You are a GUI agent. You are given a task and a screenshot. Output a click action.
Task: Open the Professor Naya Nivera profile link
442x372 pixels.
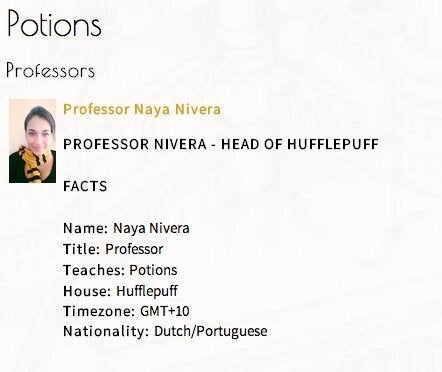(142, 109)
